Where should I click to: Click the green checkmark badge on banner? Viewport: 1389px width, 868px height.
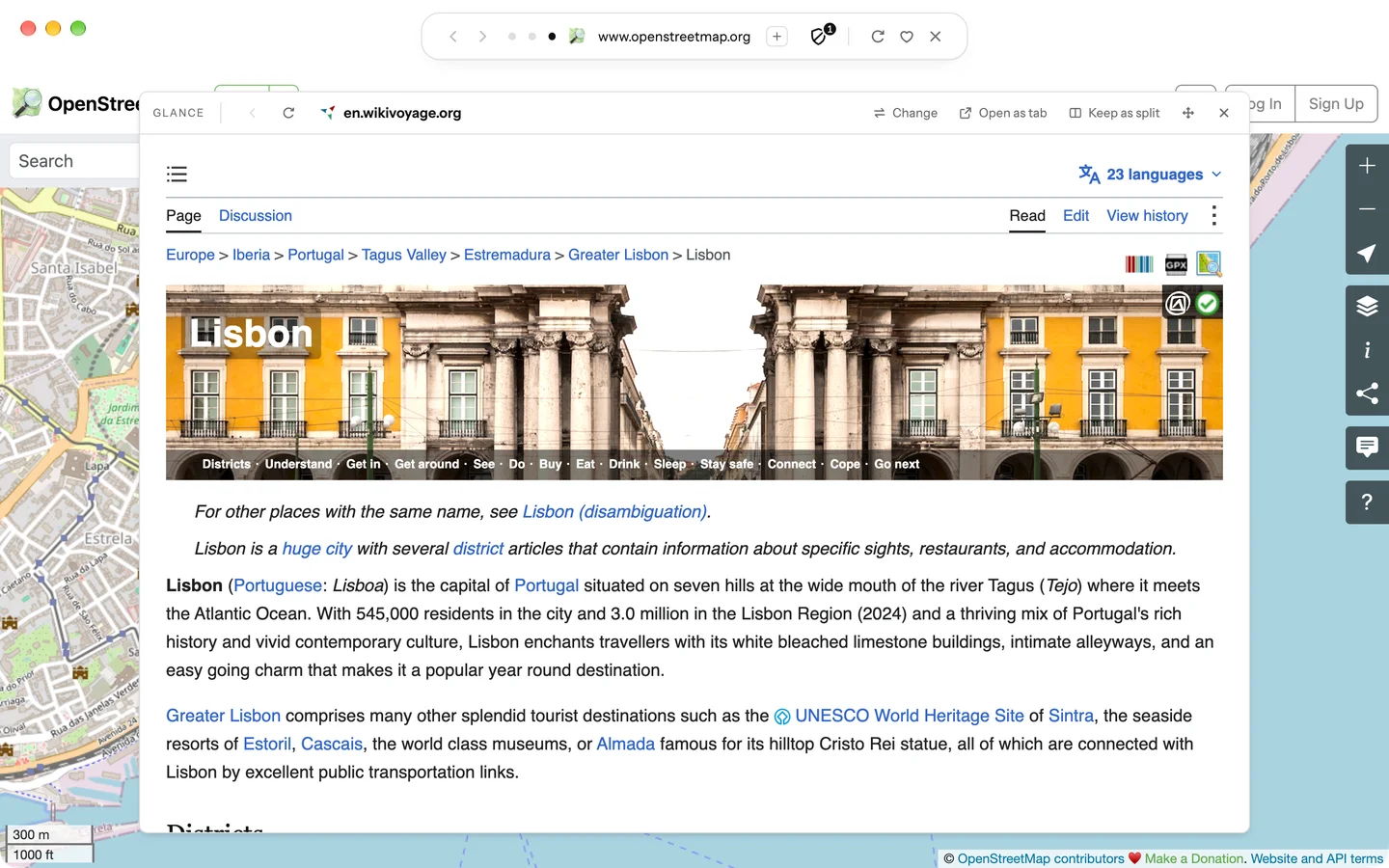1208,304
